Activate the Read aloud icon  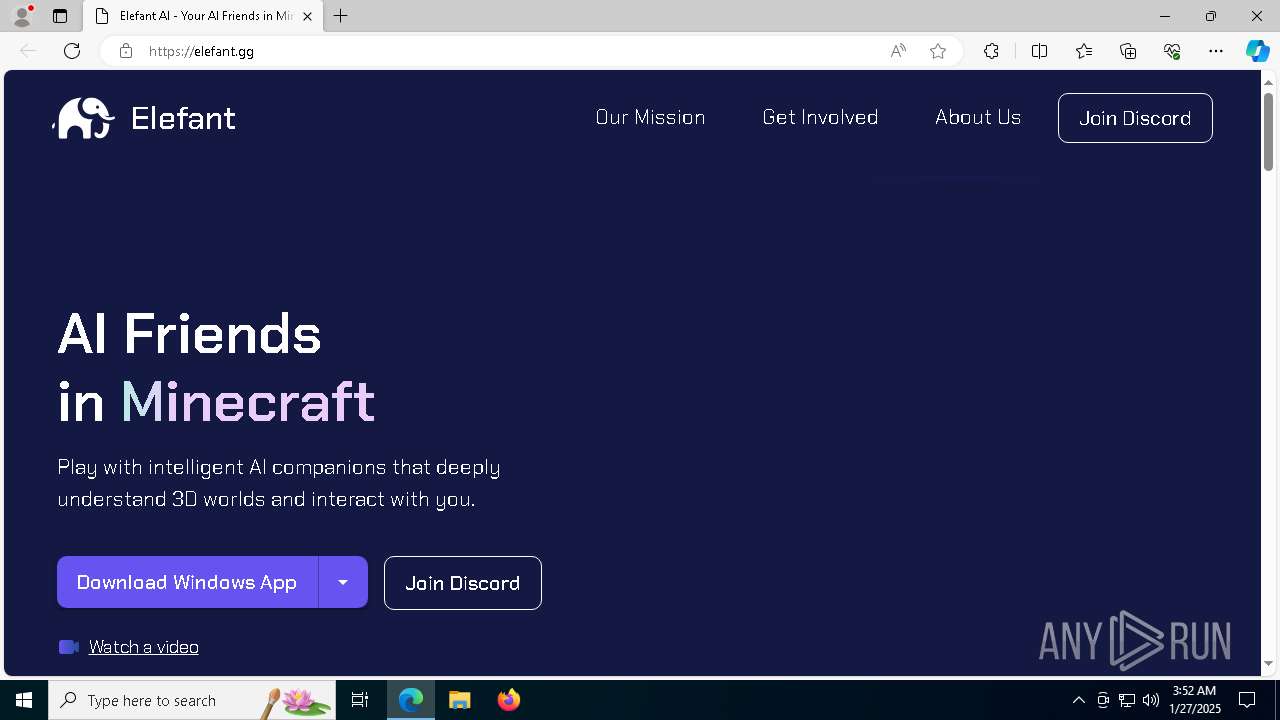point(898,51)
